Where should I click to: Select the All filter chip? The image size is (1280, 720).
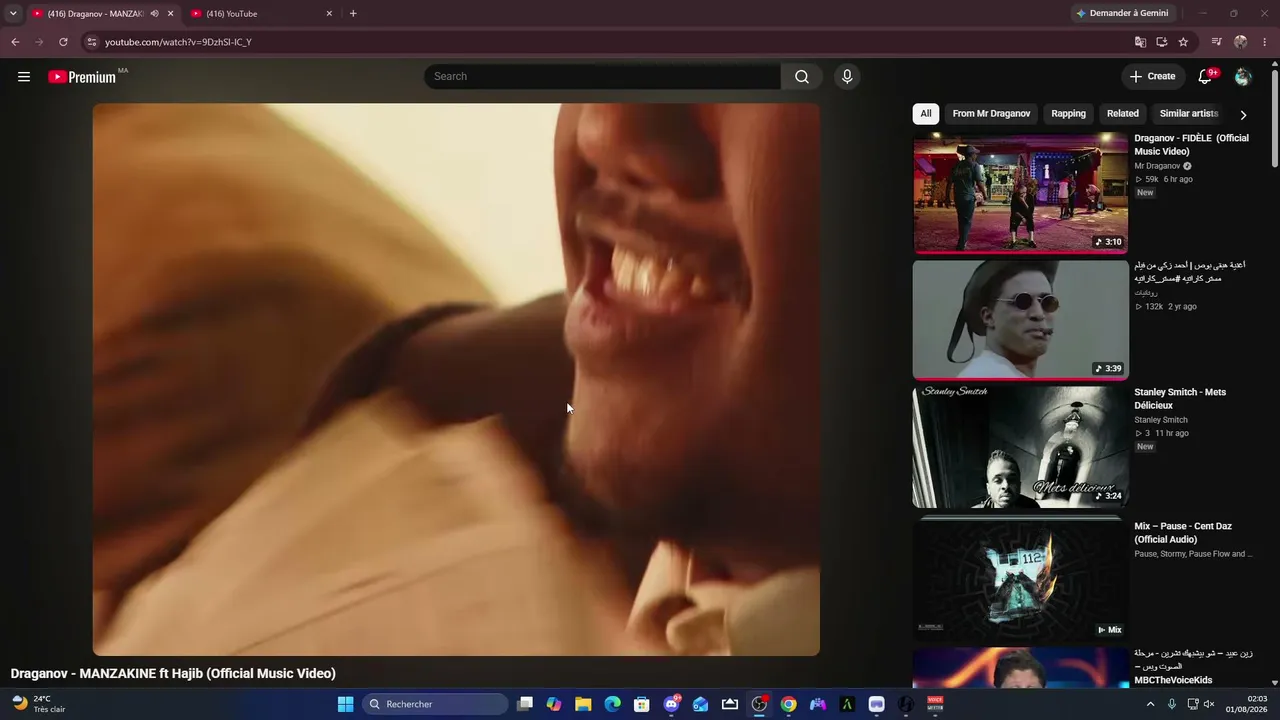(926, 114)
